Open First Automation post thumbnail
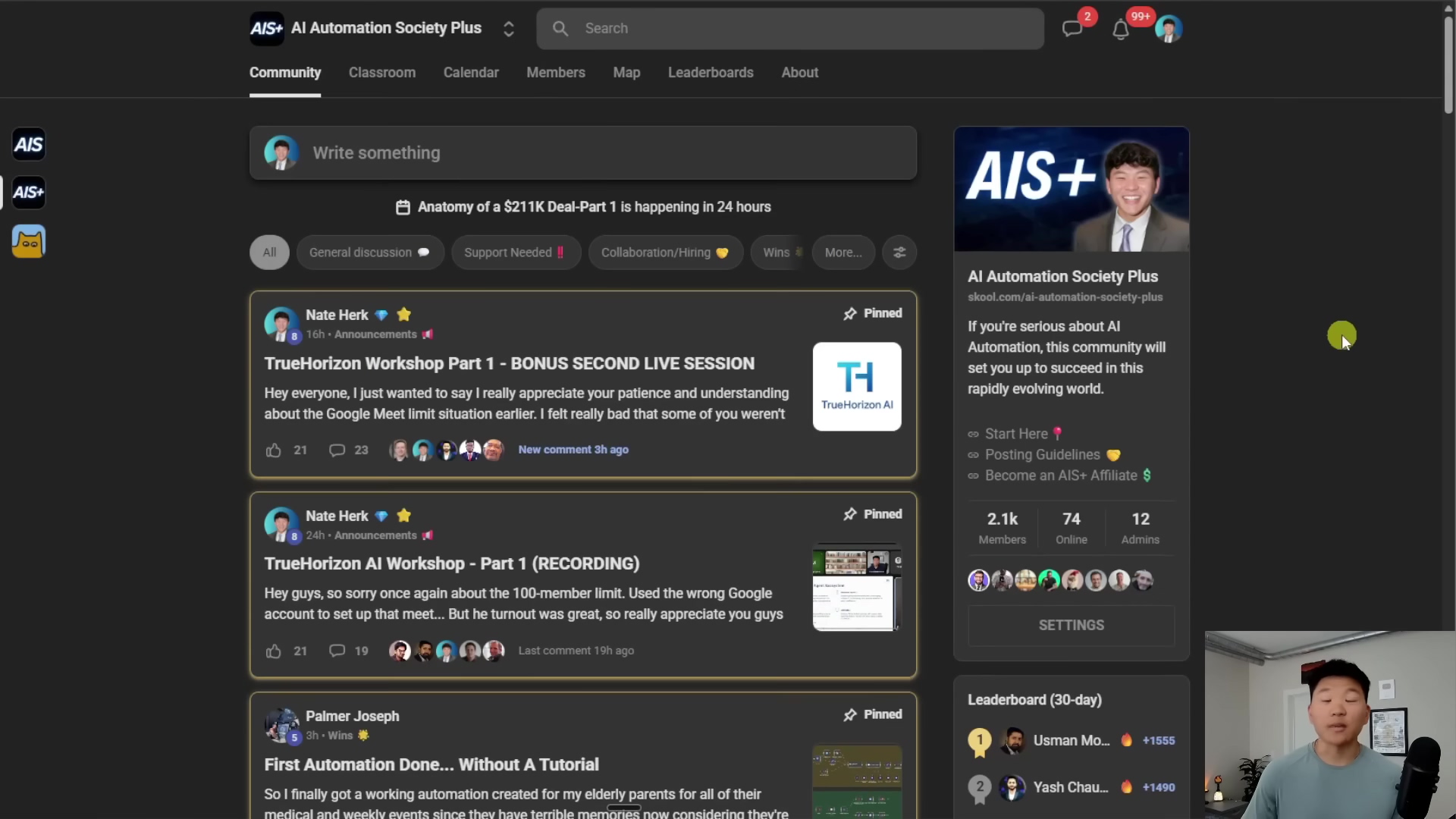Viewport: 1456px width, 819px height. (x=857, y=782)
